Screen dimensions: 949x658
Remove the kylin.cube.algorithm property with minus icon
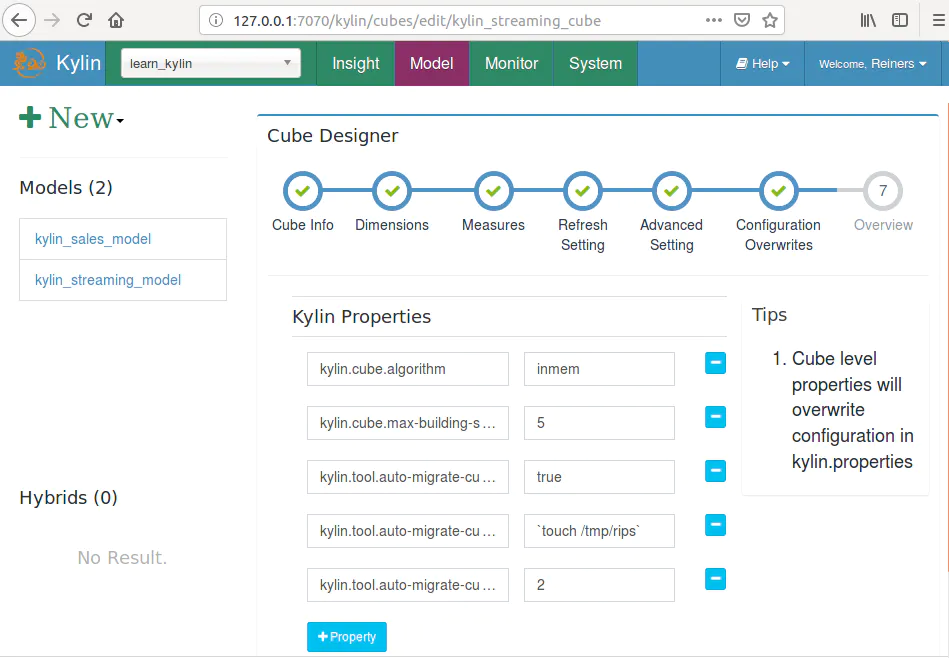point(714,363)
